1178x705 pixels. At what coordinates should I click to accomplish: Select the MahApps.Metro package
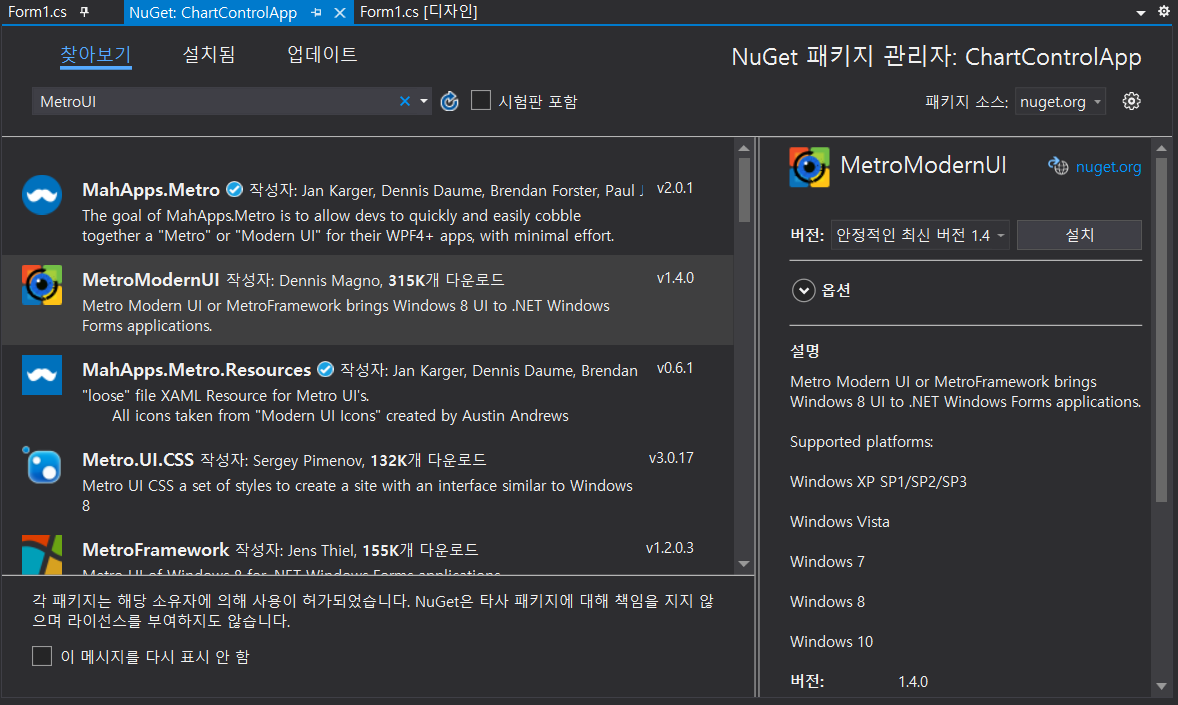pos(367,210)
